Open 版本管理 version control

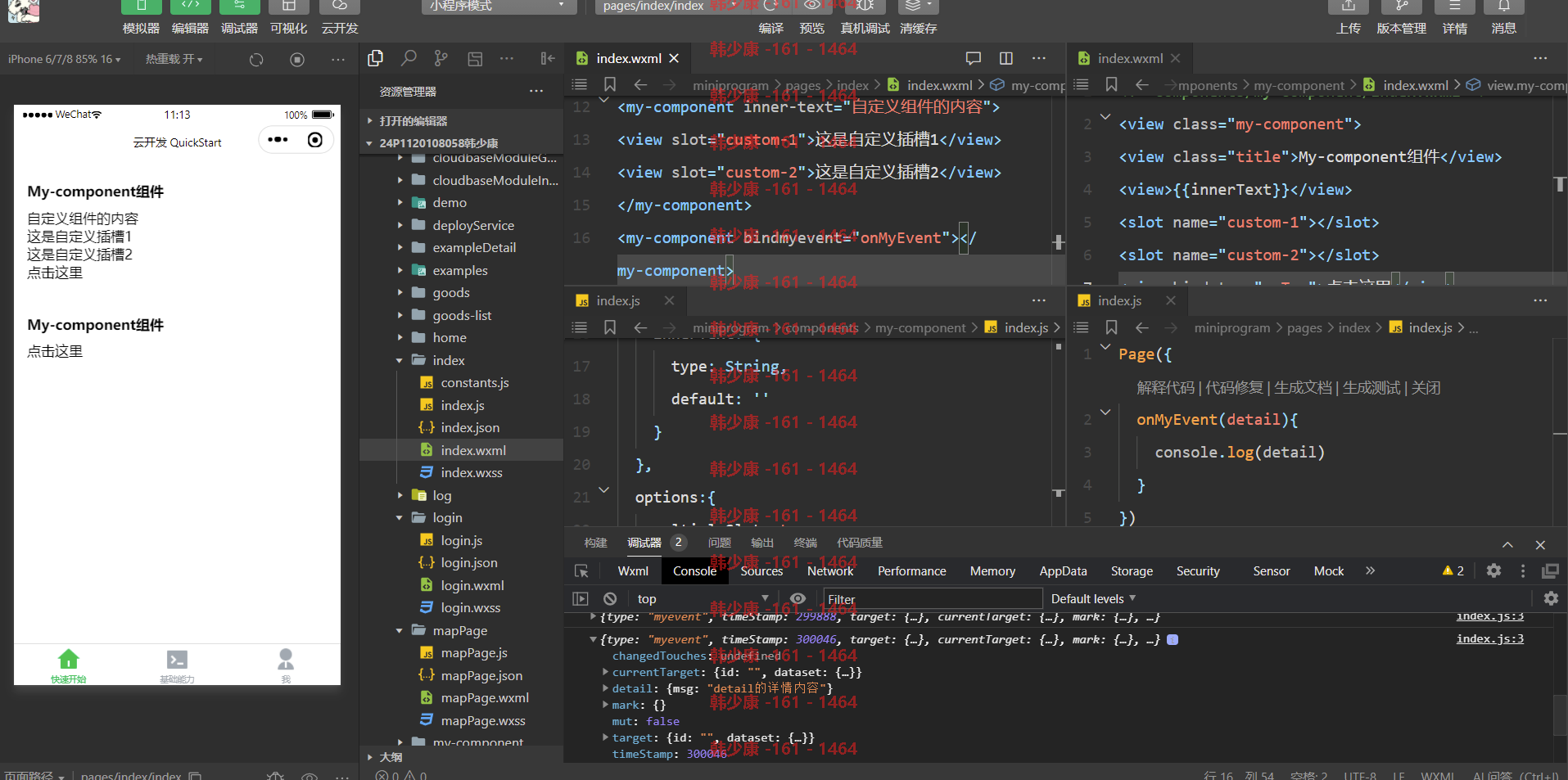tap(1401, 18)
